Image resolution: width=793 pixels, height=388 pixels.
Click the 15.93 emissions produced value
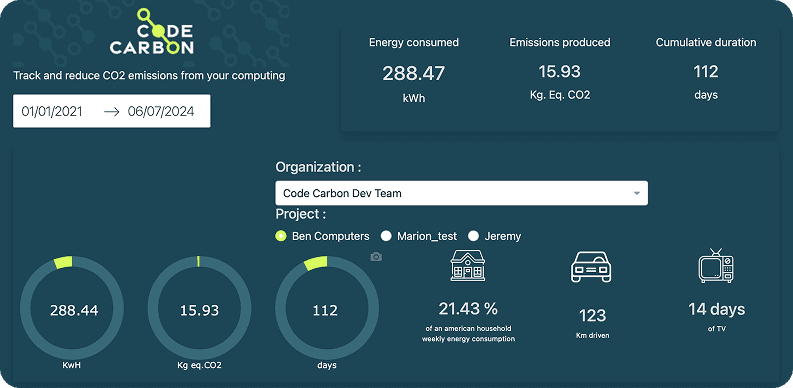559,72
